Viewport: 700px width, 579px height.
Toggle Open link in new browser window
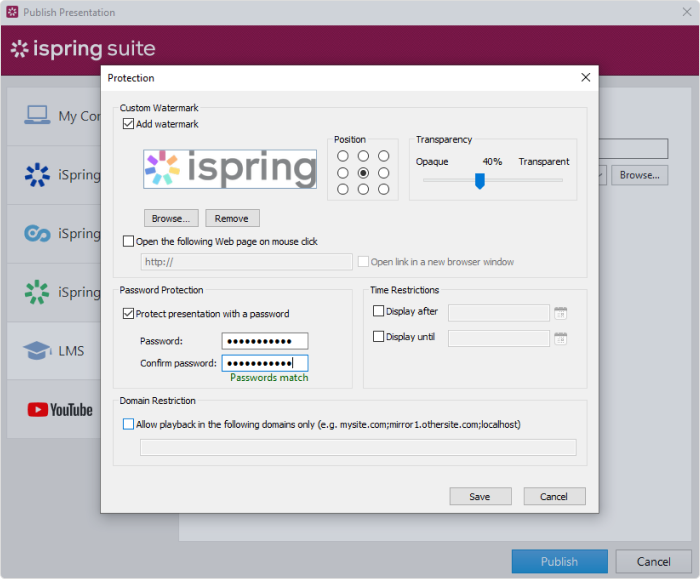pos(363,262)
